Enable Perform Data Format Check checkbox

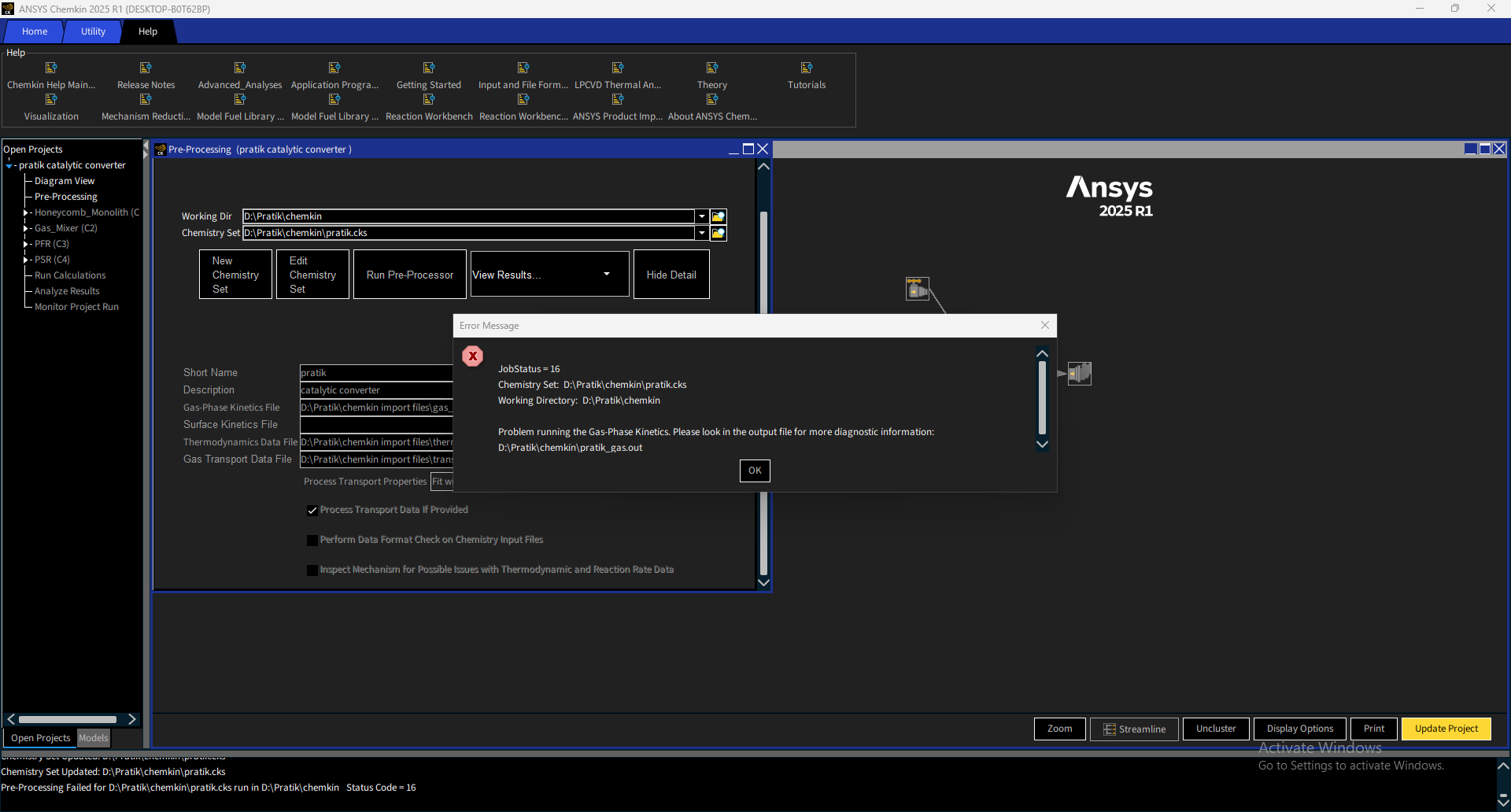pyautogui.click(x=312, y=541)
